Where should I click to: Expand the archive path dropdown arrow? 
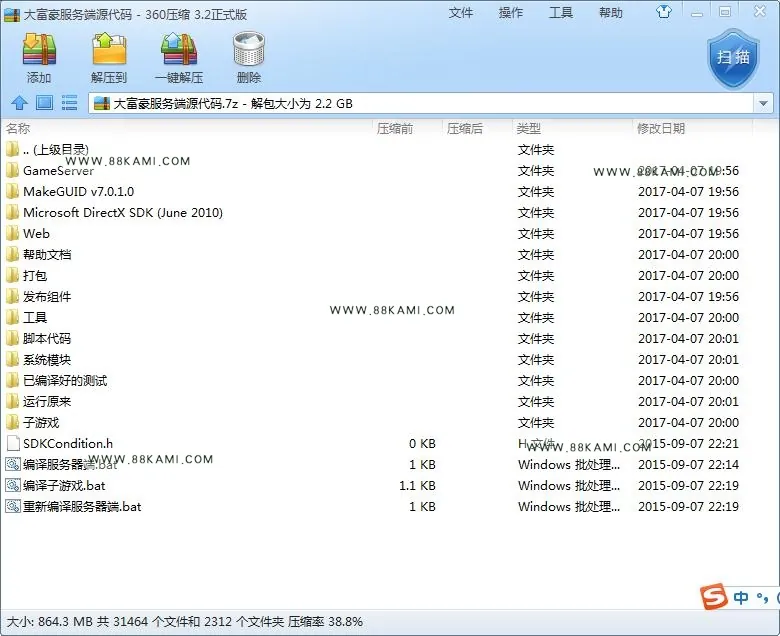[763, 103]
